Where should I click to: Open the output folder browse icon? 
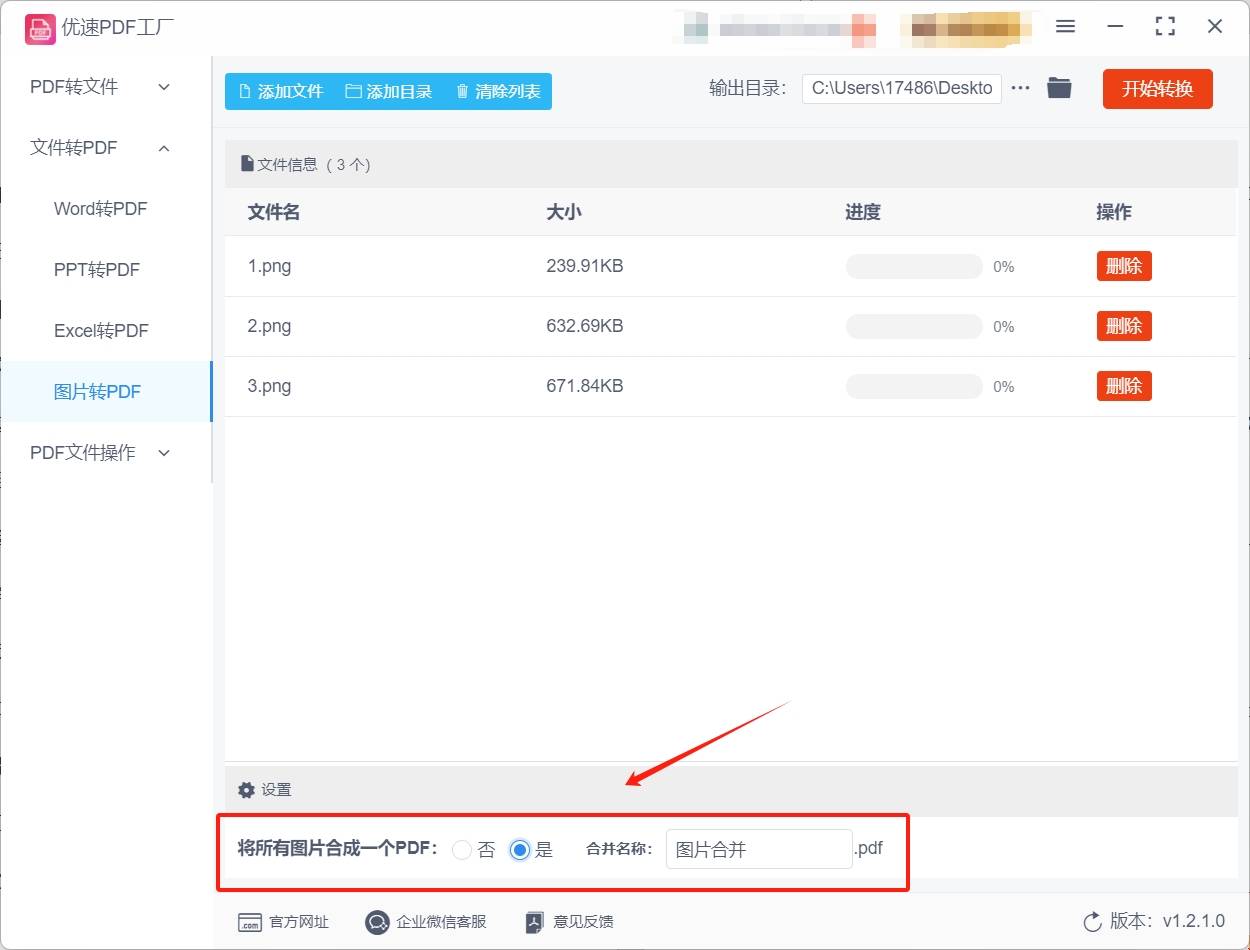point(1059,88)
